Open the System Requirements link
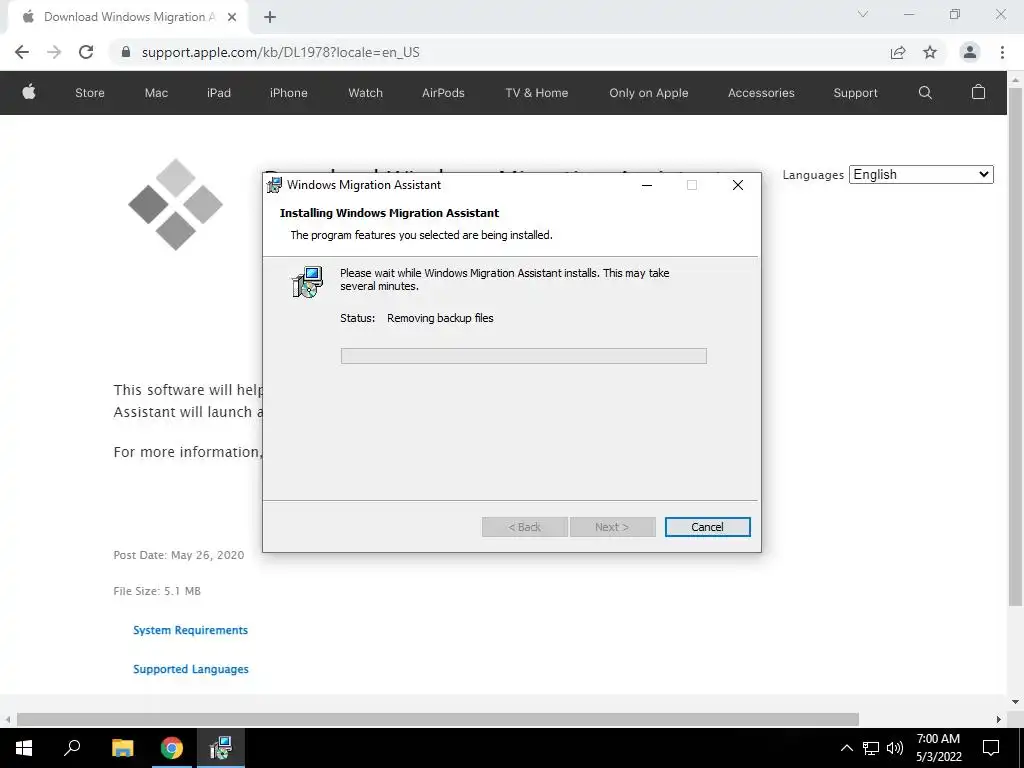The height and width of the screenshot is (768, 1024). (x=191, y=630)
